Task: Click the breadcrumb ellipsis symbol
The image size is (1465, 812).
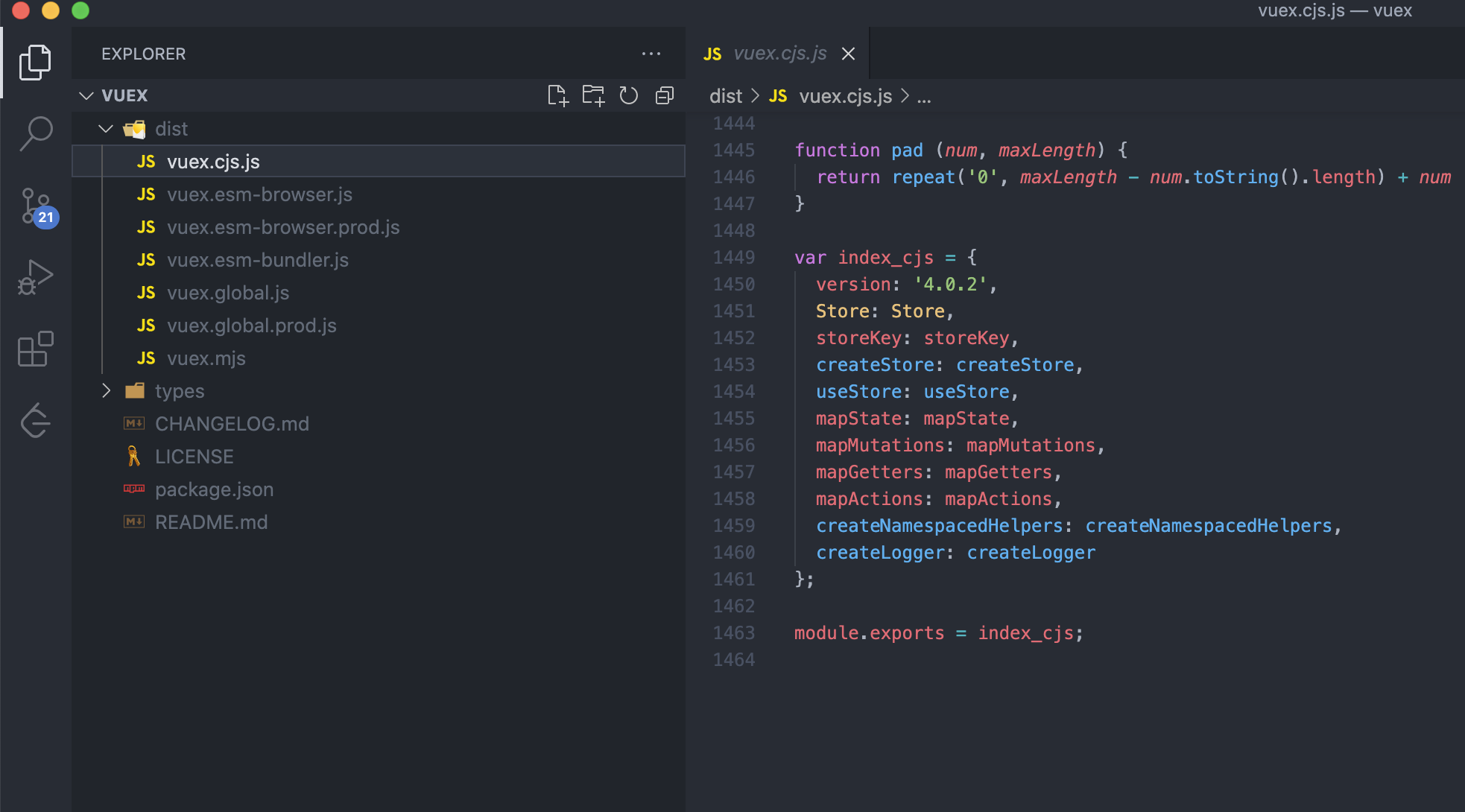Action: click(924, 96)
